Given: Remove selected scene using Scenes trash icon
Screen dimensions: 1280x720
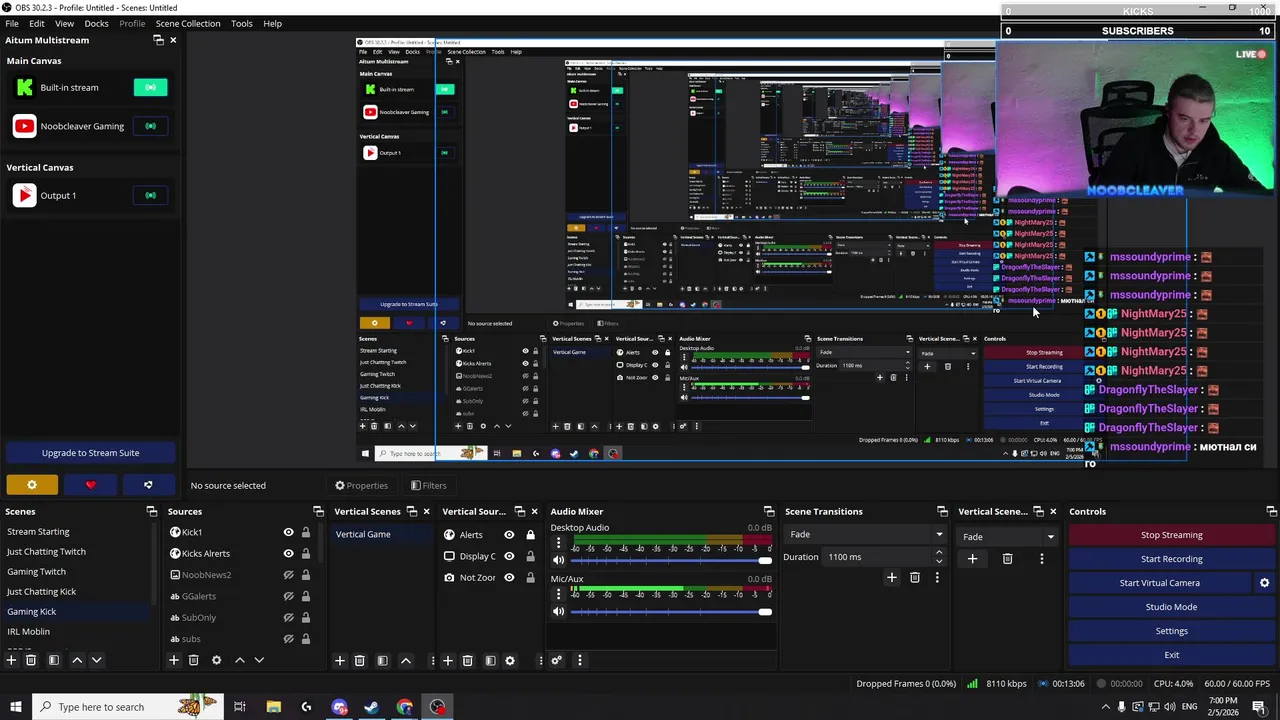Looking at the screenshot, I should pyautogui.click(x=31, y=660).
